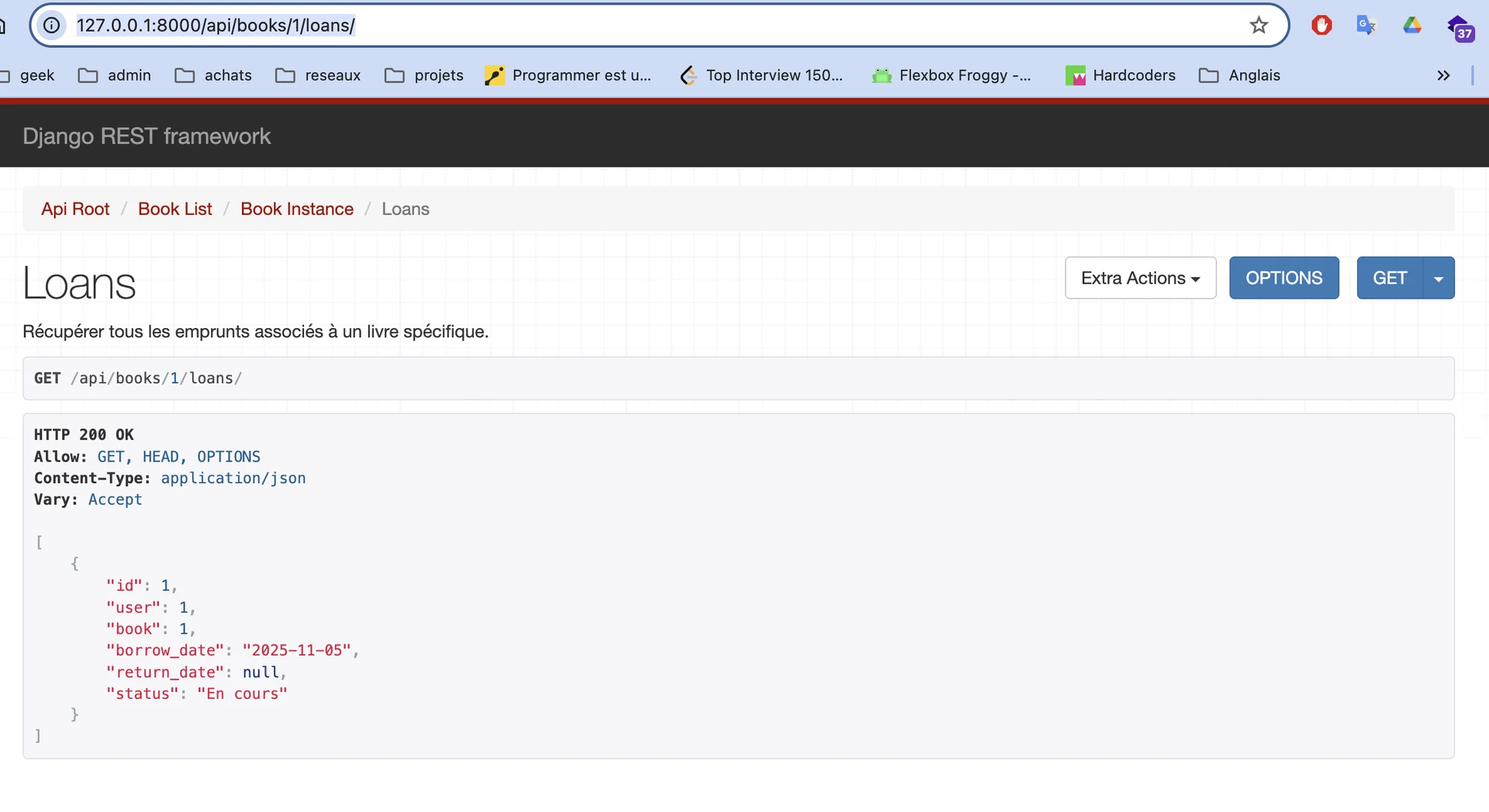The height and width of the screenshot is (812, 1489).
Task: Click the Django REST framework brand link
Action: [x=147, y=136]
